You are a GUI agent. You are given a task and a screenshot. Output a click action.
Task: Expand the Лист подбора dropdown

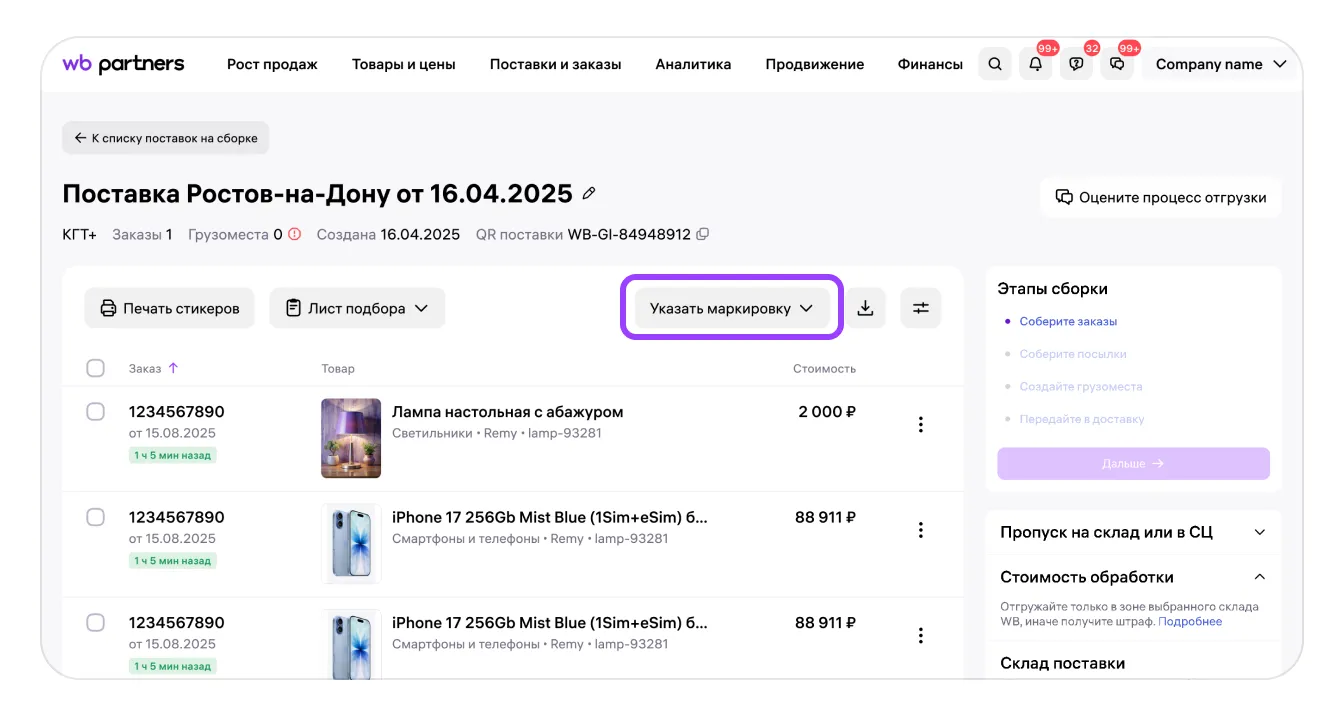(x=357, y=309)
